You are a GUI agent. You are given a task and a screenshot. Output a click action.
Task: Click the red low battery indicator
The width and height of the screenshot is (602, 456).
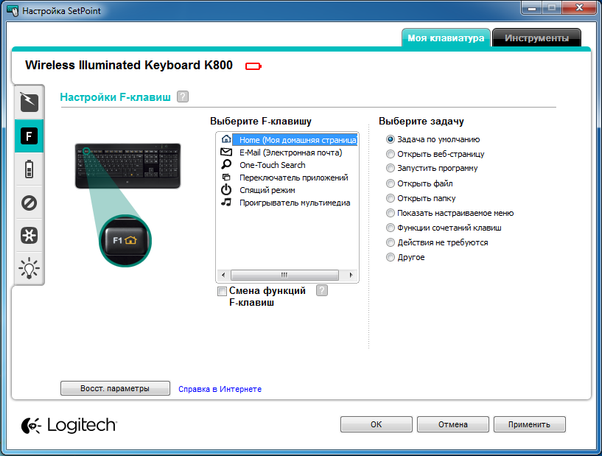(253, 66)
